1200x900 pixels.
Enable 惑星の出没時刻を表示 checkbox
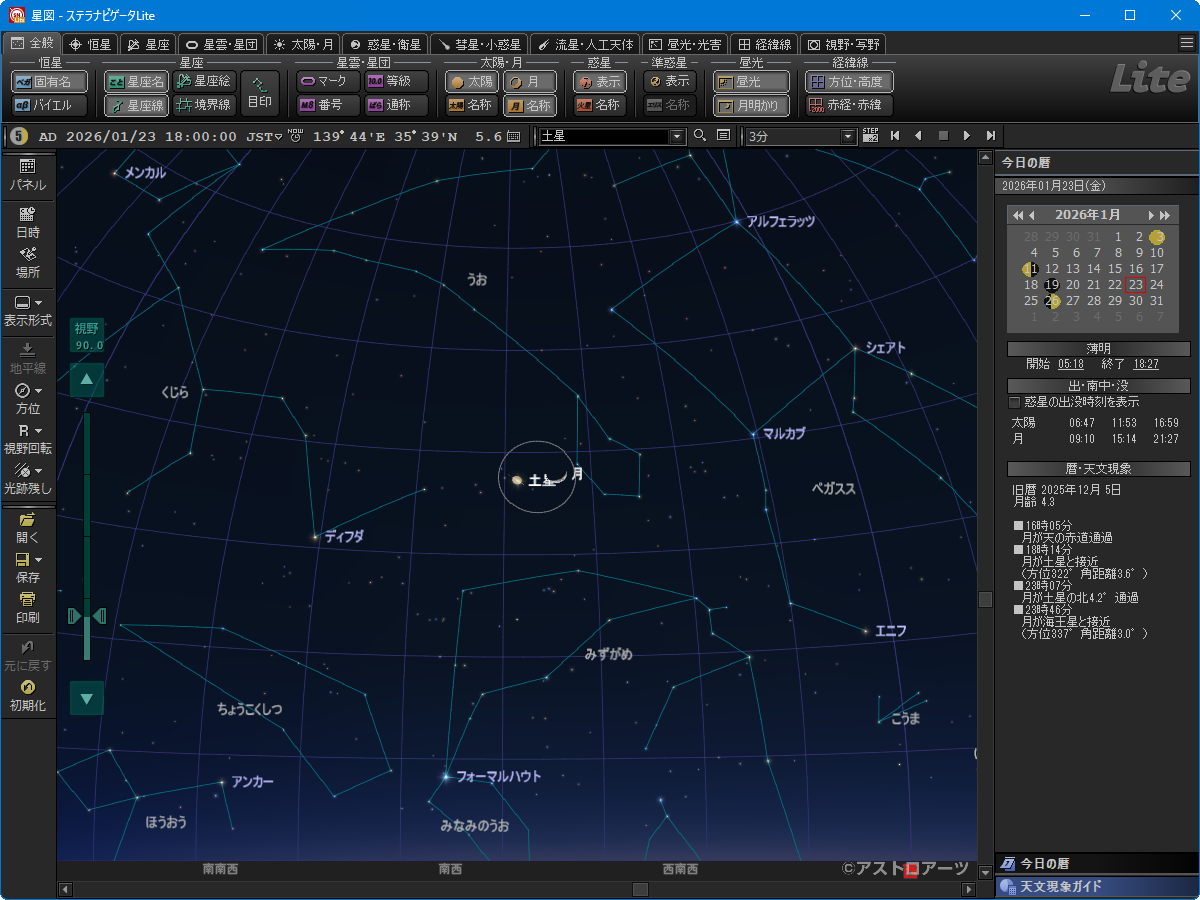pos(1015,402)
